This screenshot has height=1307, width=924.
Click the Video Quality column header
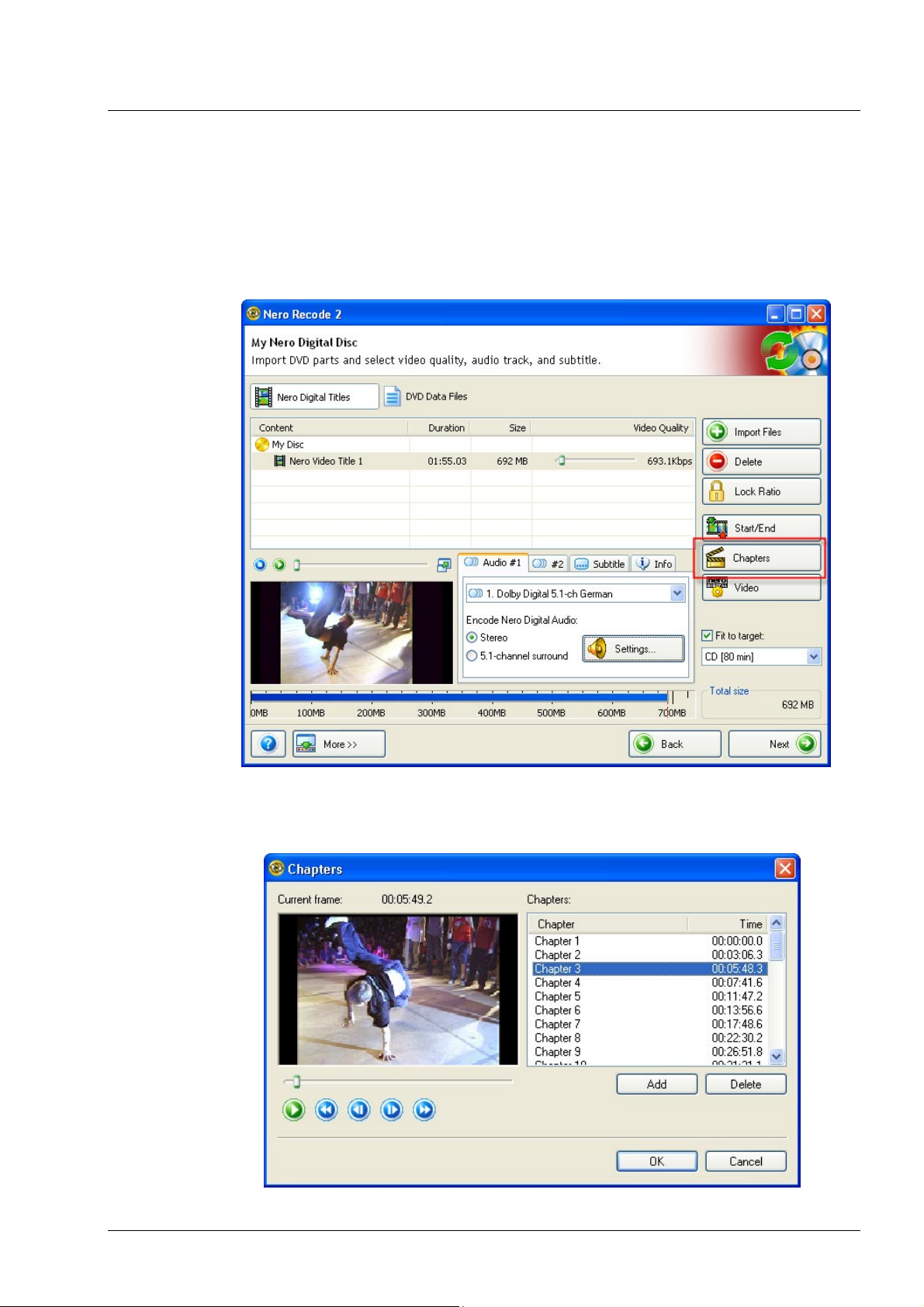[613, 427]
